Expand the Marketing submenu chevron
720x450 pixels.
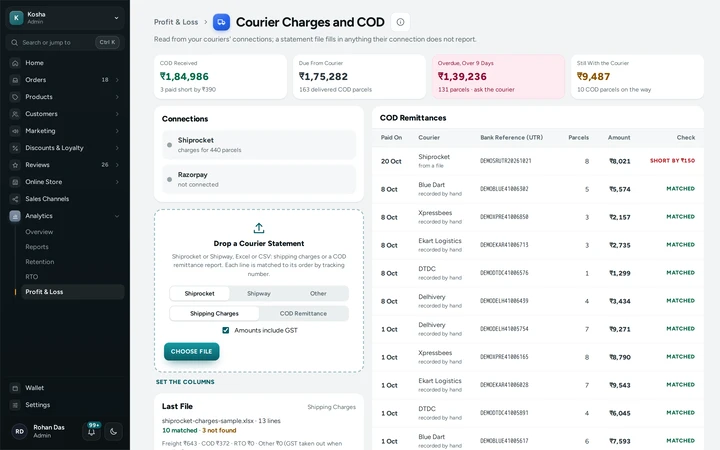coord(117,131)
